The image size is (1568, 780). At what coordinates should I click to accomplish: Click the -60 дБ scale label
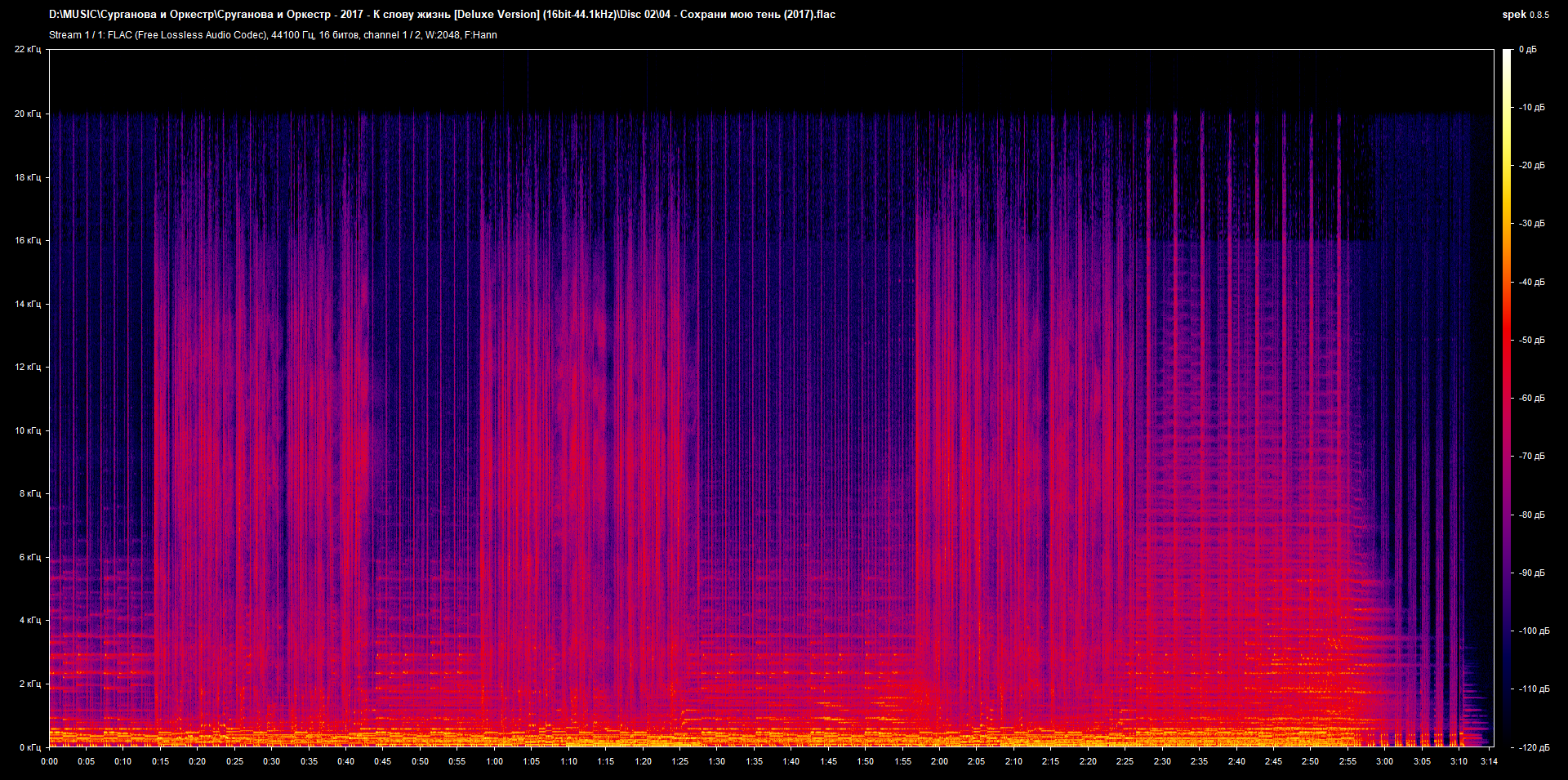1531,399
